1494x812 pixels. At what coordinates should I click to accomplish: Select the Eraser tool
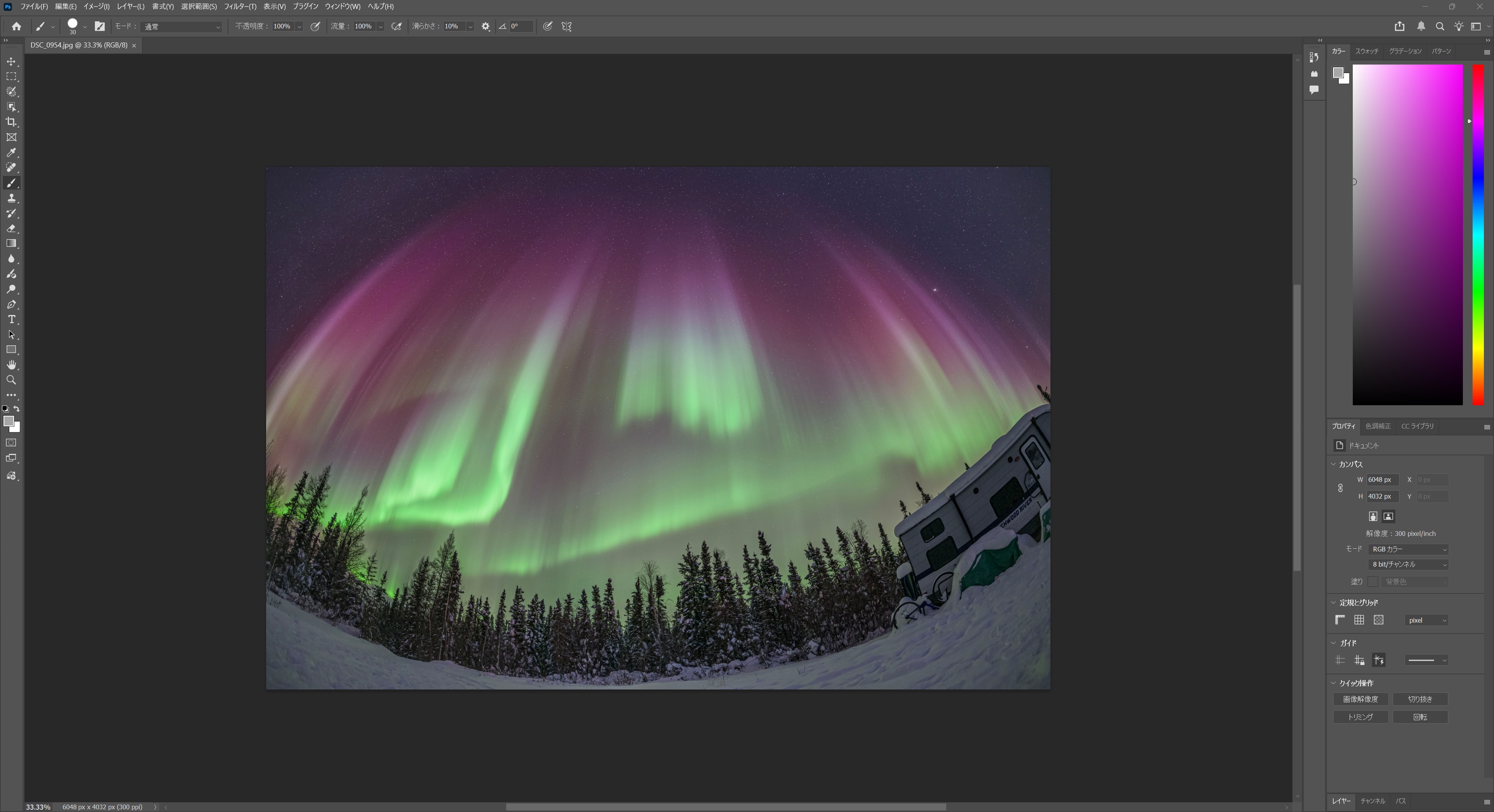tap(11, 228)
